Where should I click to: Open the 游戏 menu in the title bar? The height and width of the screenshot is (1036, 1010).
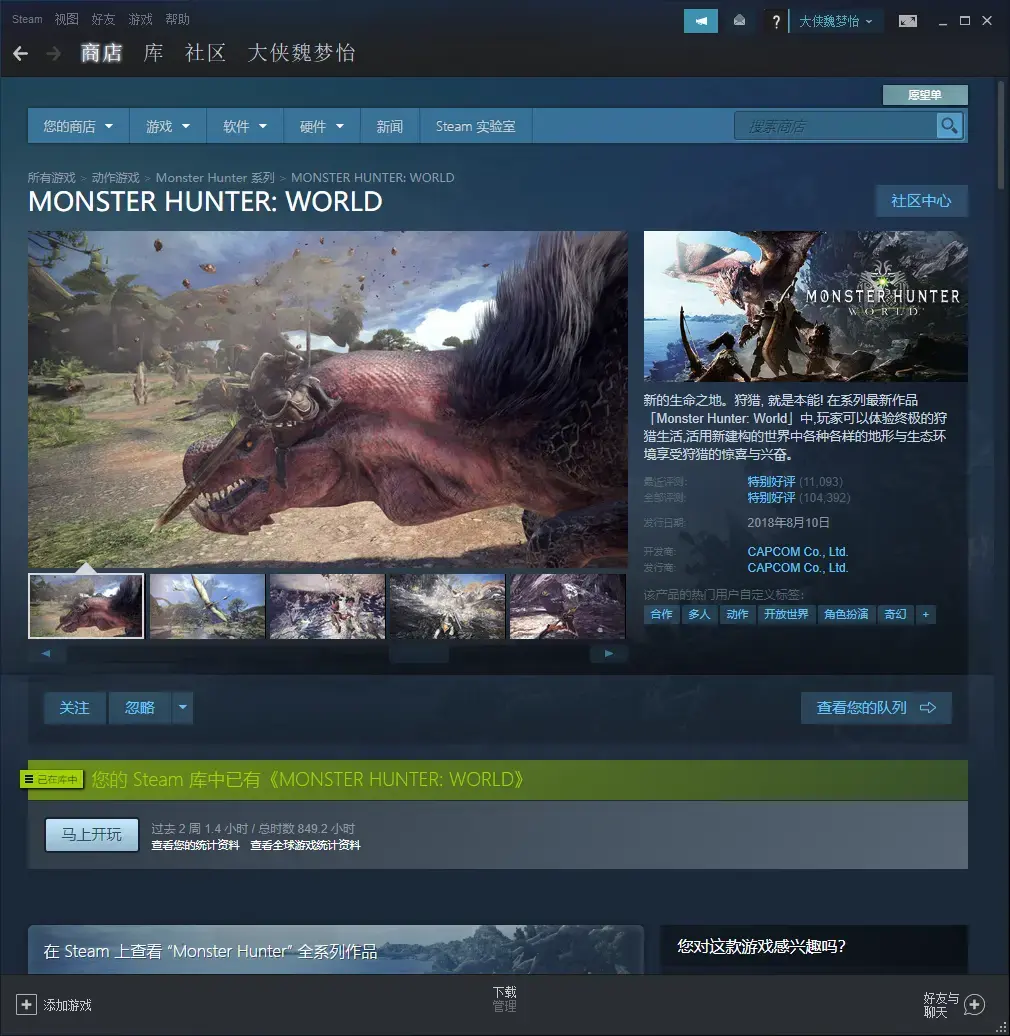[x=140, y=19]
